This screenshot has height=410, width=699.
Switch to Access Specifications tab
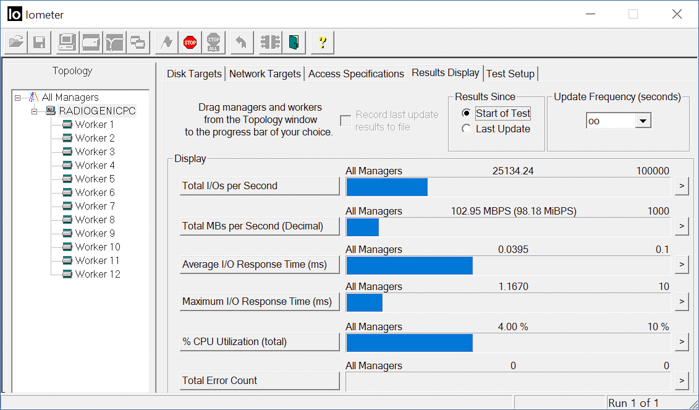coord(356,74)
